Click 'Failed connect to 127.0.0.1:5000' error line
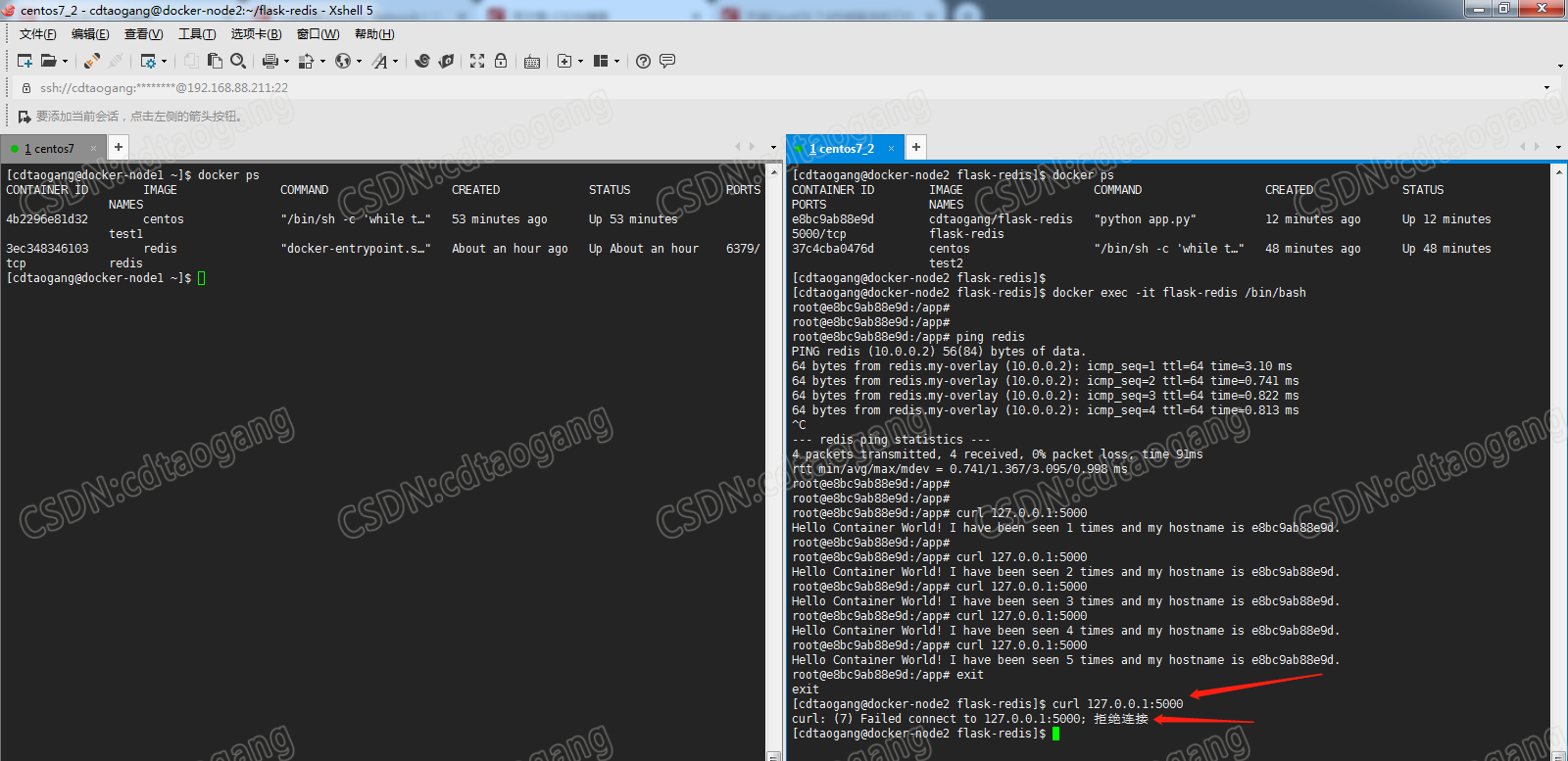 coord(970,719)
